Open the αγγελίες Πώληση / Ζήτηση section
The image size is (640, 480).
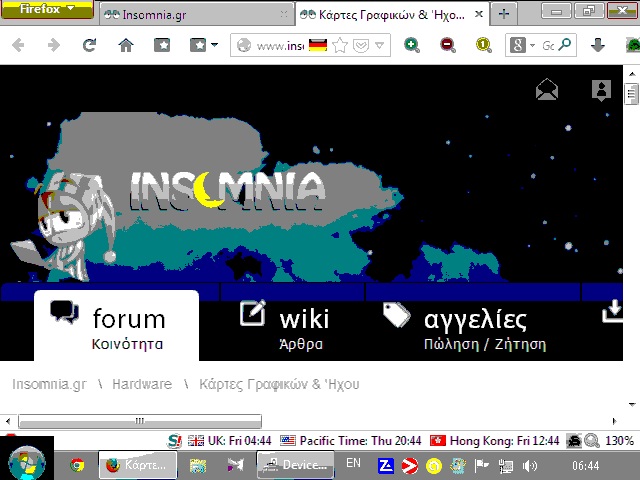[464, 327]
